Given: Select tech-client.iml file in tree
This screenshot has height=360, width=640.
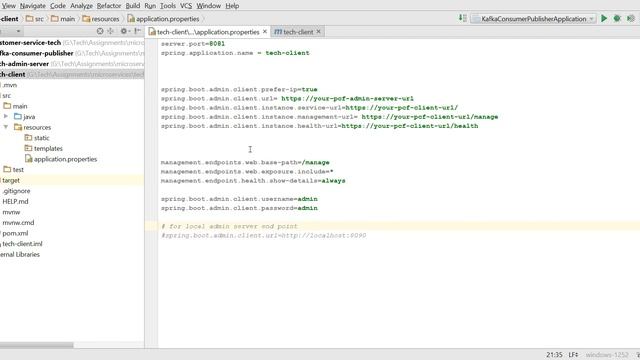Looking at the screenshot, I should click(x=22, y=244).
